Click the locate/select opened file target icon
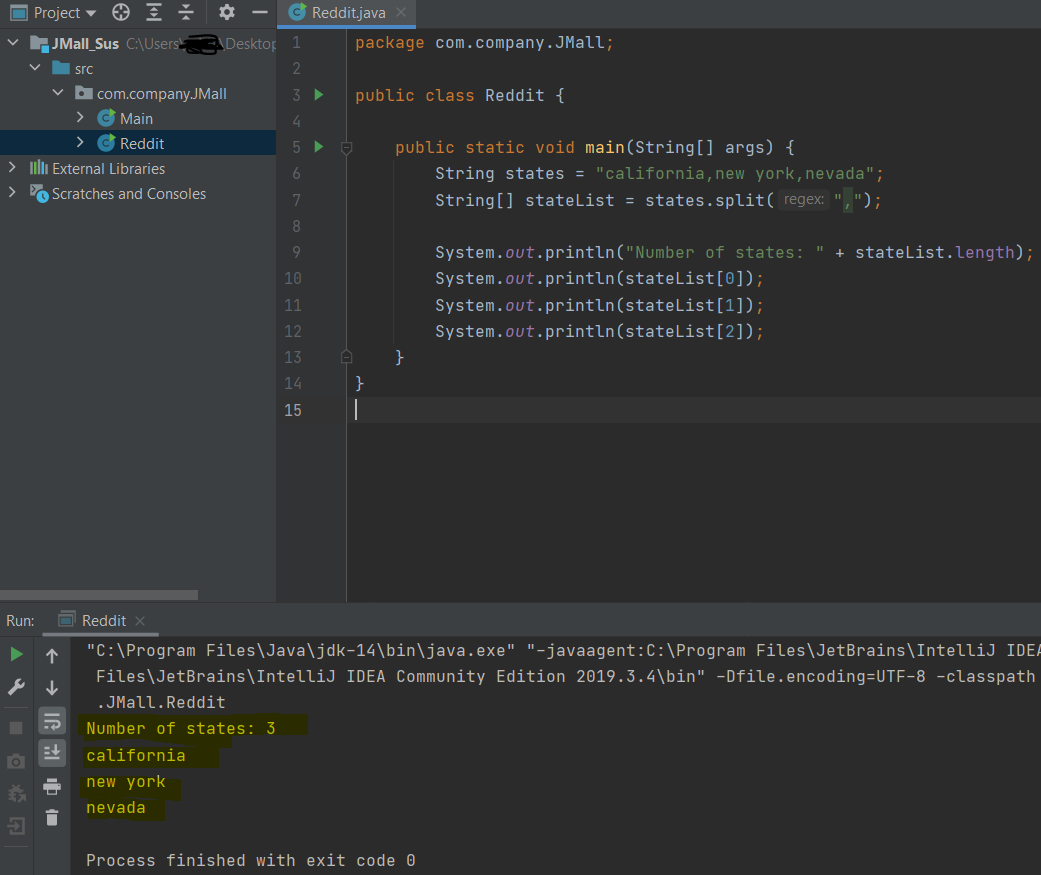 (121, 12)
